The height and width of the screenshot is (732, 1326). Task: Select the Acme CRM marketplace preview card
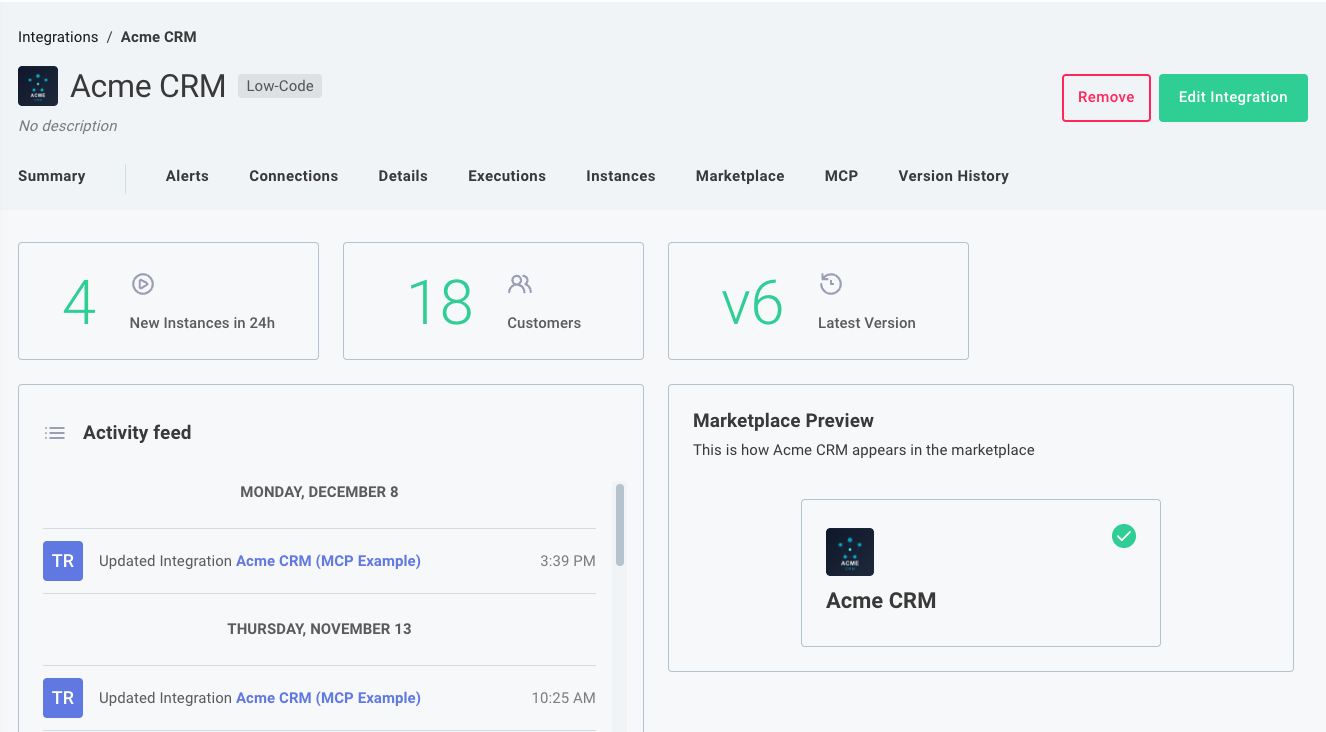[980, 572]
